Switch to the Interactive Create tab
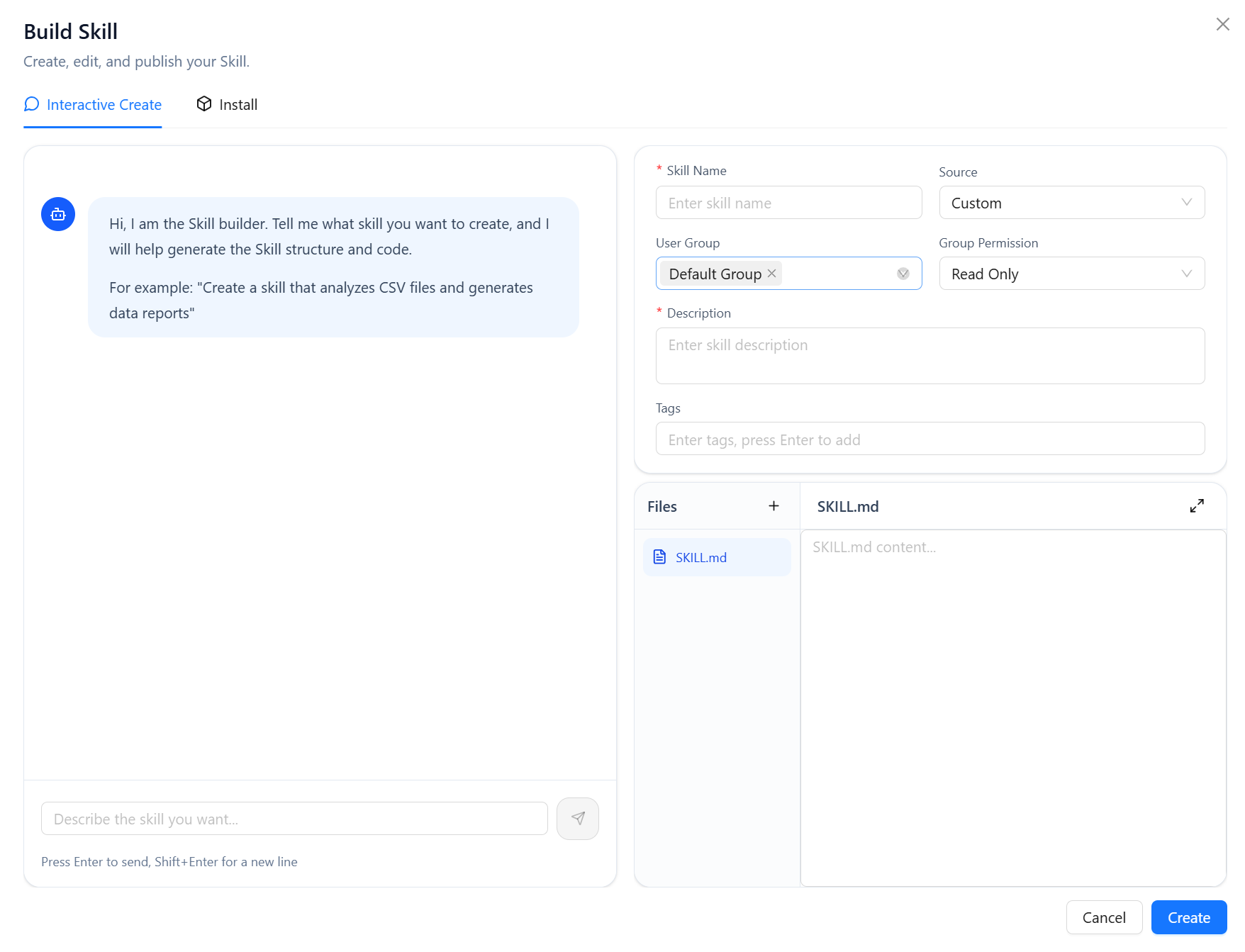This screenshot has width=1245, height=952. pyautogui.click(x=93, y=105)
